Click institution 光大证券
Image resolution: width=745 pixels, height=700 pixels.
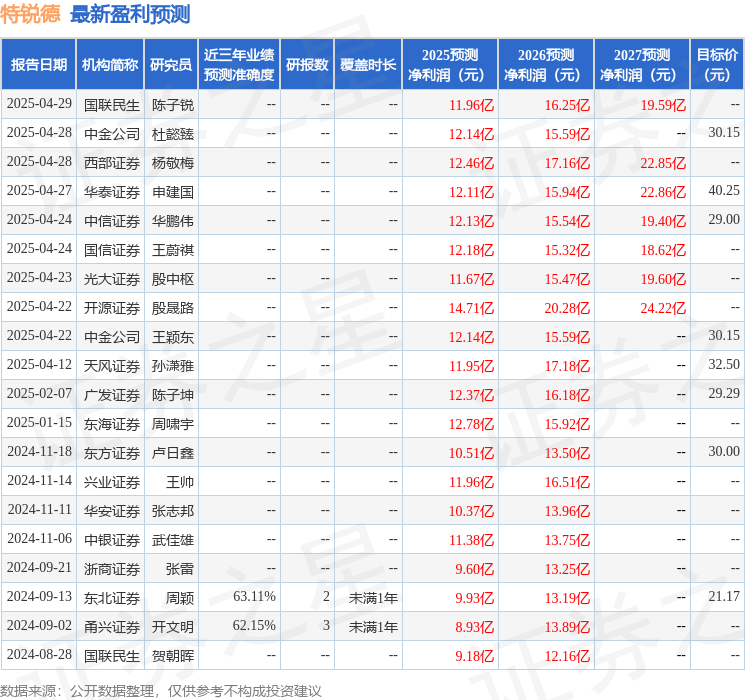pos(112,279)
